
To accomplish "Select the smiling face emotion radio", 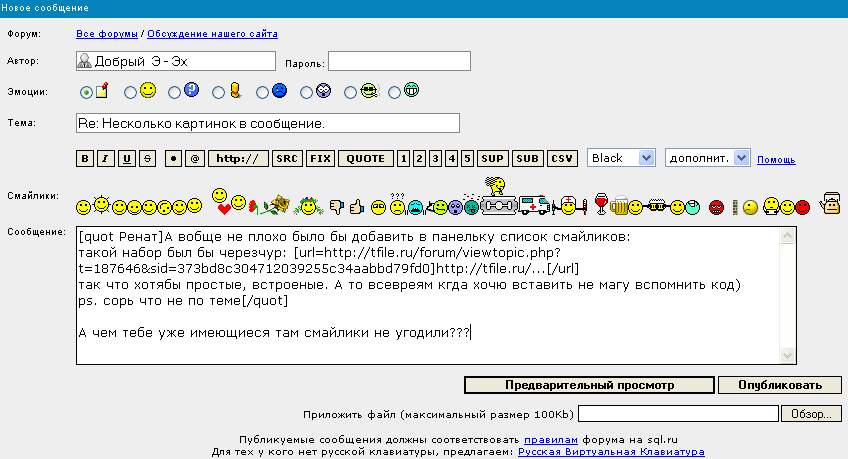I will (x=131, y=92).
